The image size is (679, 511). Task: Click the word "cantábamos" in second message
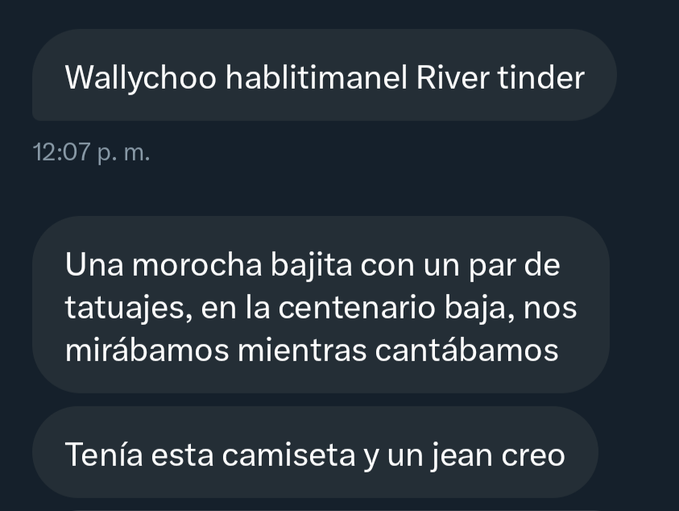click(x=466, y=350)
